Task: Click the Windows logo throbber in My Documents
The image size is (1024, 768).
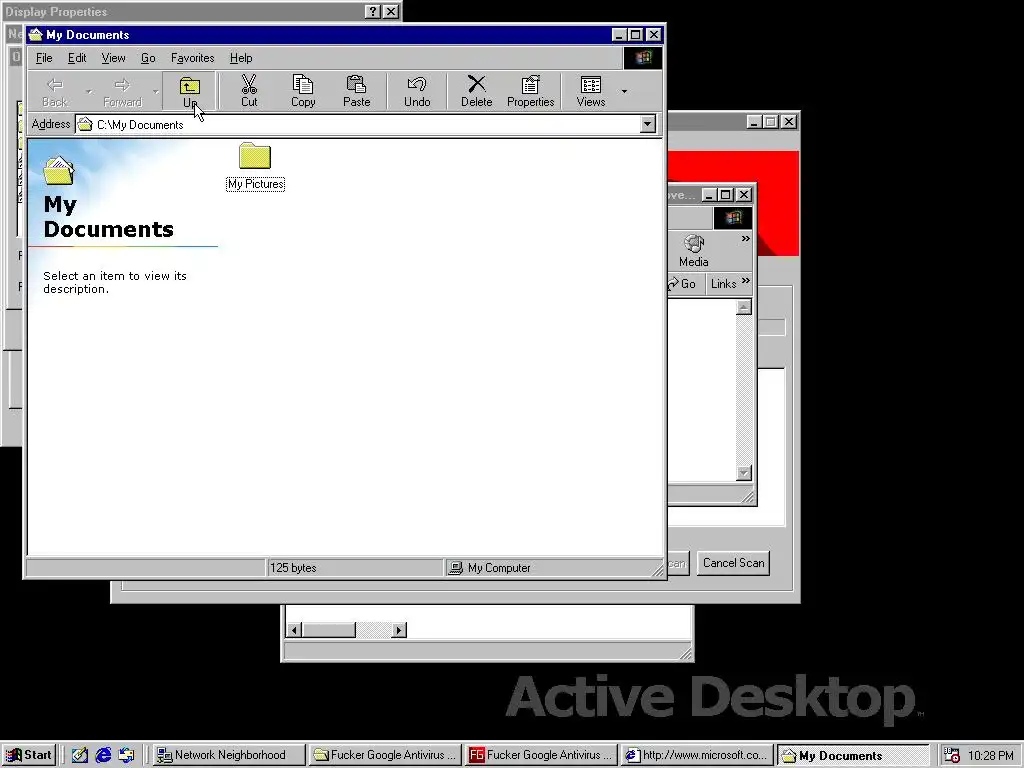Action: pos(643,57)
